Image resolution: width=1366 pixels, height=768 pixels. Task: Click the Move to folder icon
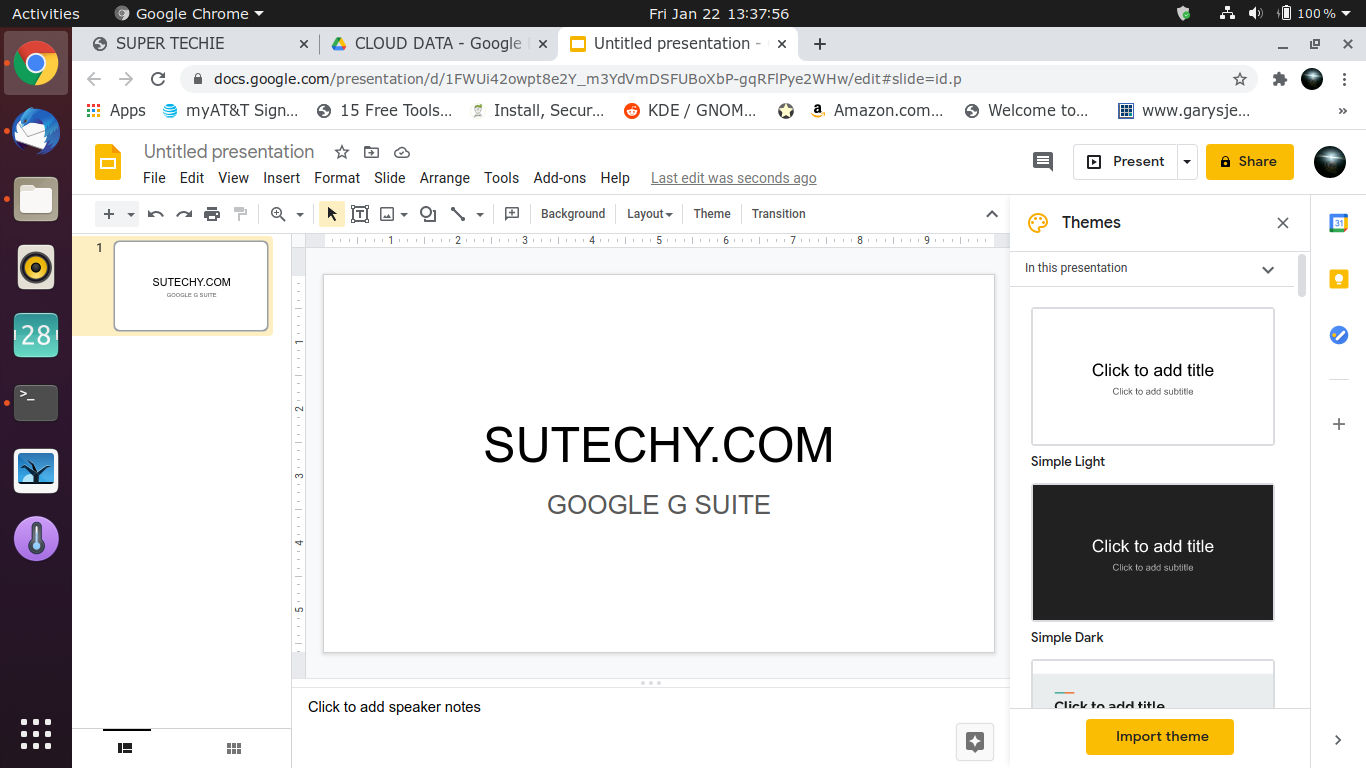pos(371,152)
